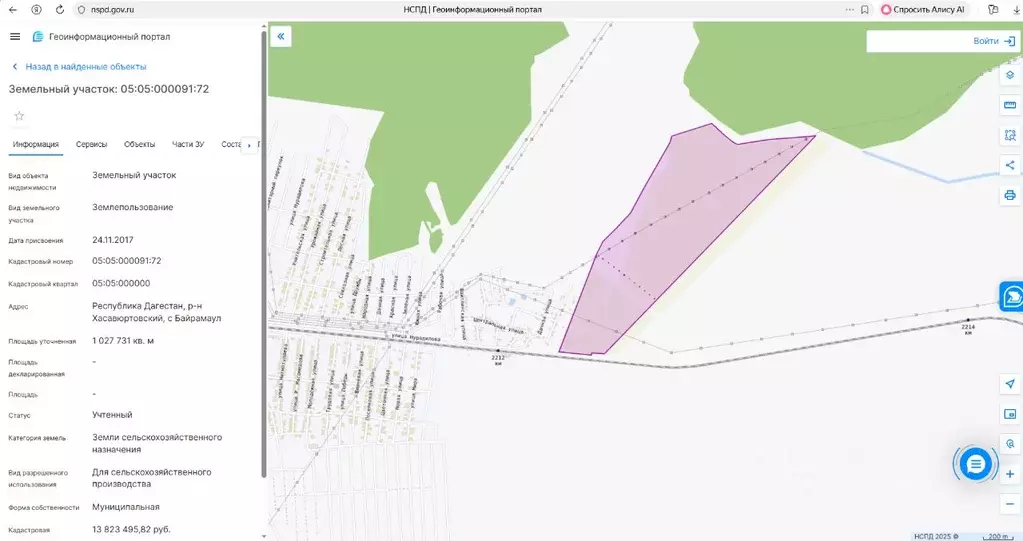Click the info panel vertical scrollbar
The image size is (1023, 541).
(263, 250)
